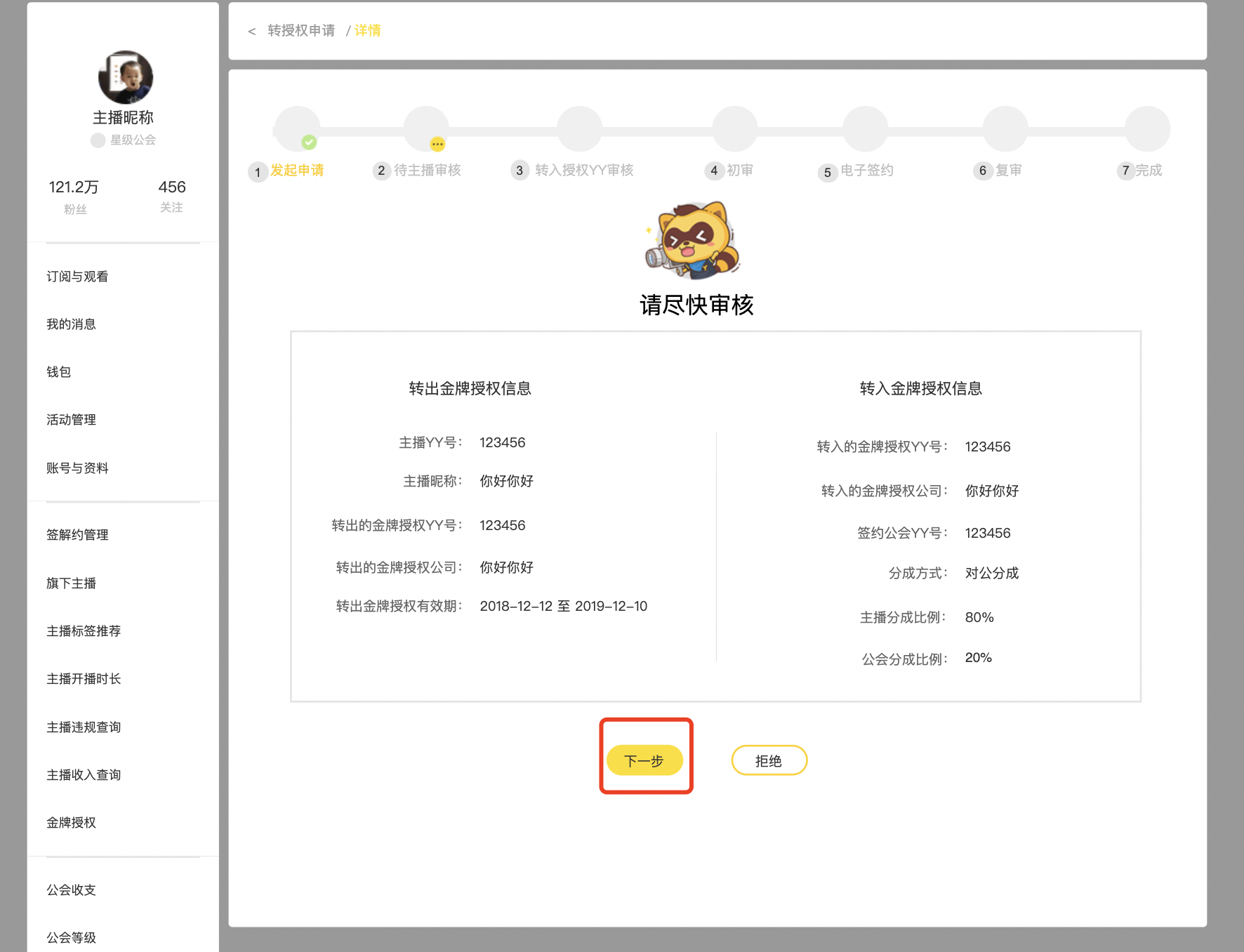Open the 钱包 sidebar entry
Viewport: 1244px width, 952px height.
[58, 372]
